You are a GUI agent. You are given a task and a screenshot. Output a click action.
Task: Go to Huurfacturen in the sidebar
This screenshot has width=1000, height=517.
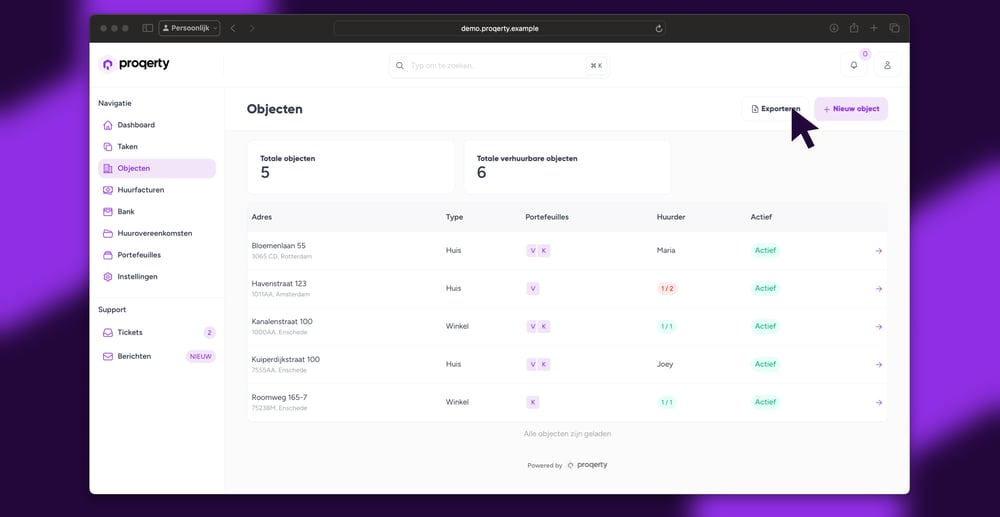[x=157, y=190]
